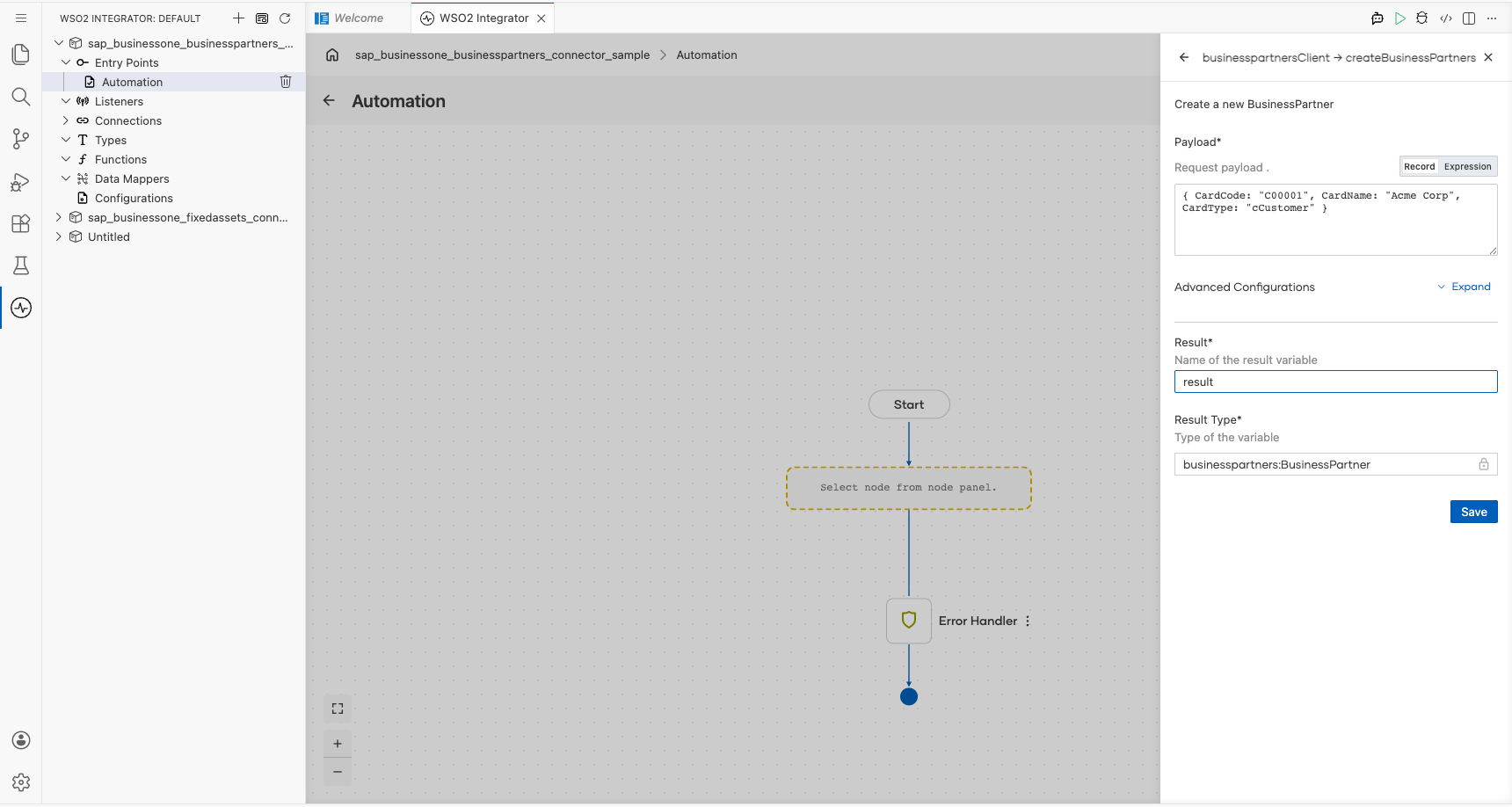Viewport: 1512px width, 807px height.
Task: Select the Data Mappers tree label
Action: click(132, 178)
